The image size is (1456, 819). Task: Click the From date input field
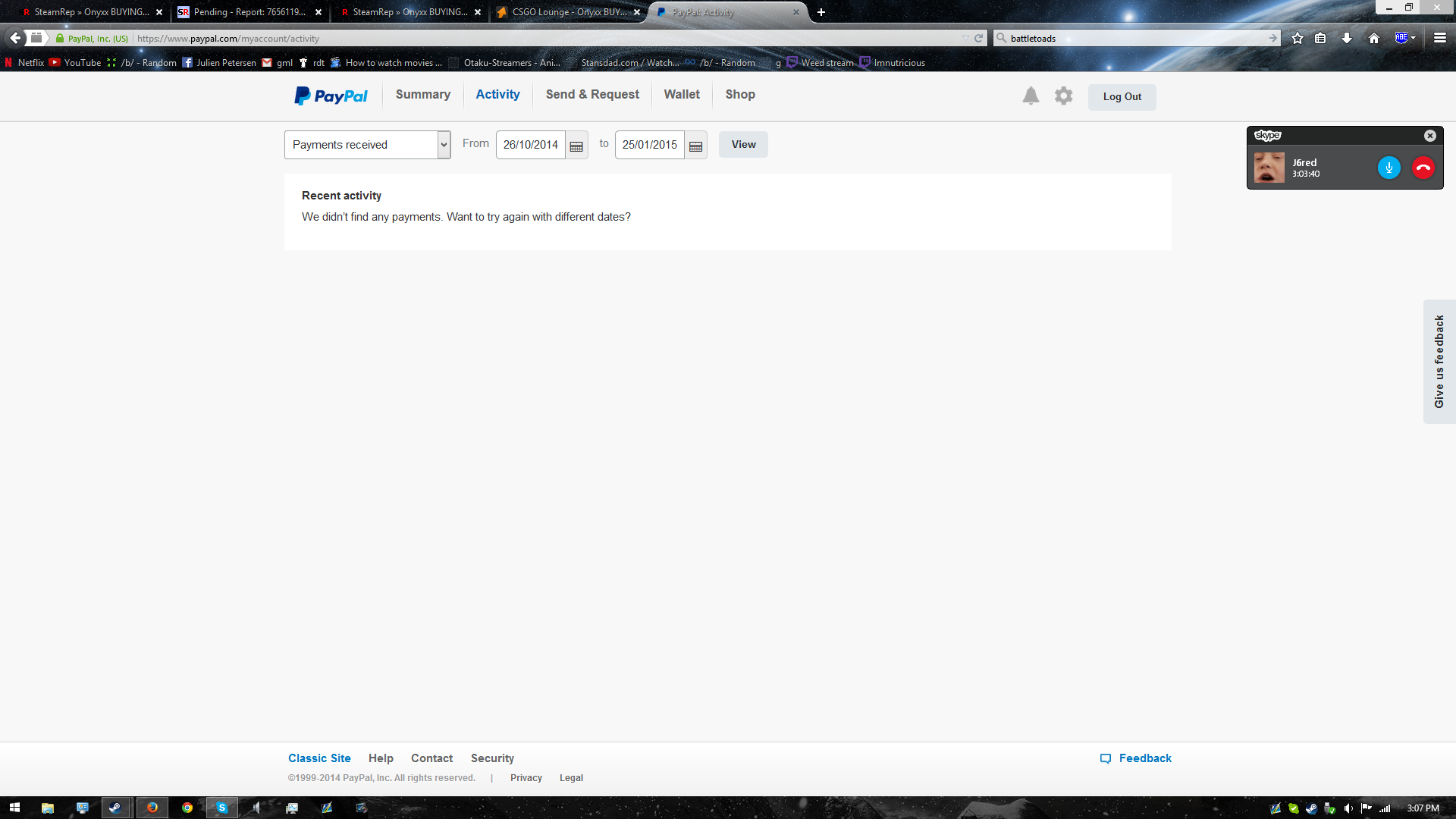[530, 145]
